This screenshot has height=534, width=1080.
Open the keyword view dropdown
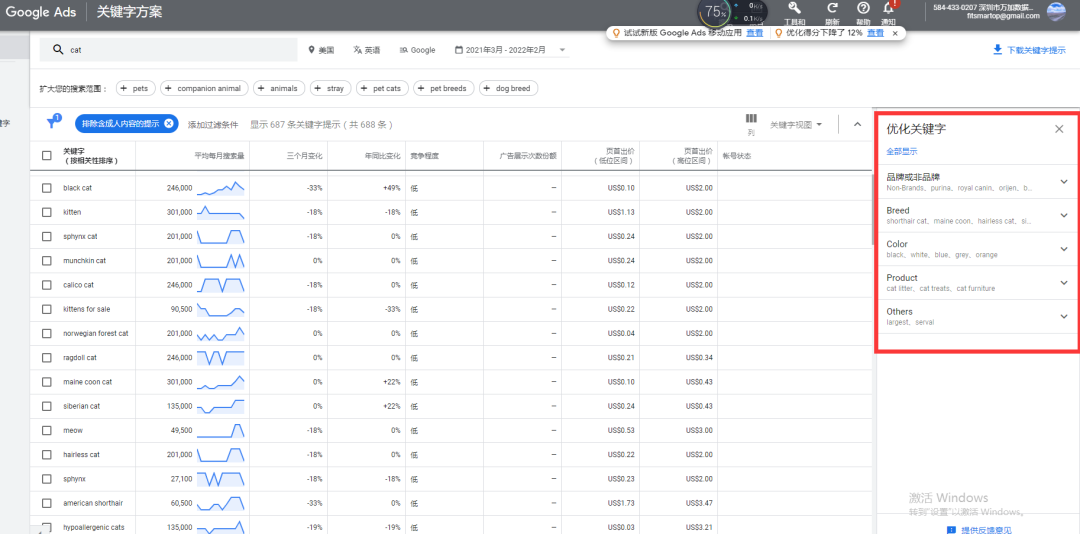(x=796, y=125)
